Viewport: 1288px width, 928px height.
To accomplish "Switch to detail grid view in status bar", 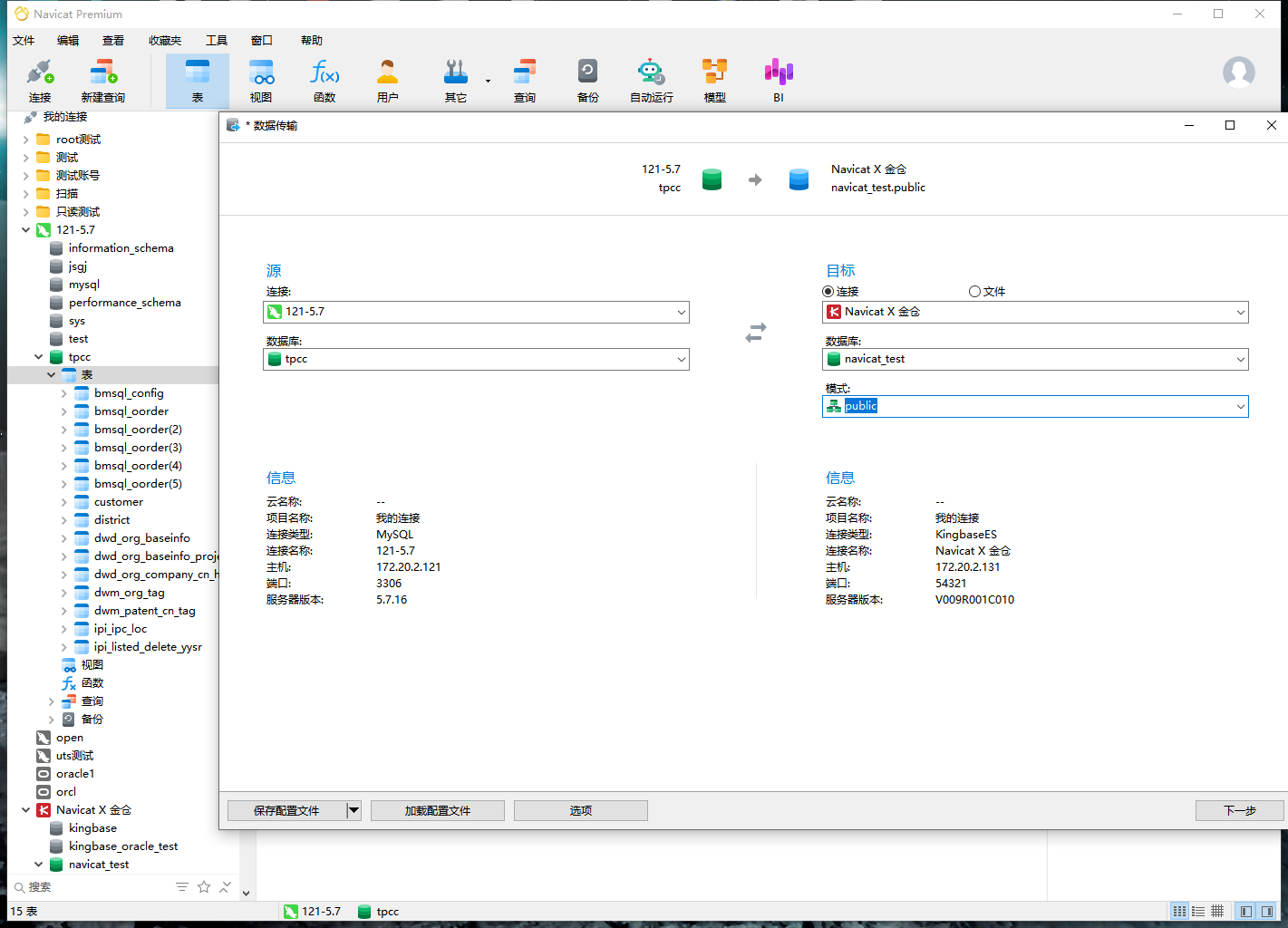I will (x=1217, y=911).
